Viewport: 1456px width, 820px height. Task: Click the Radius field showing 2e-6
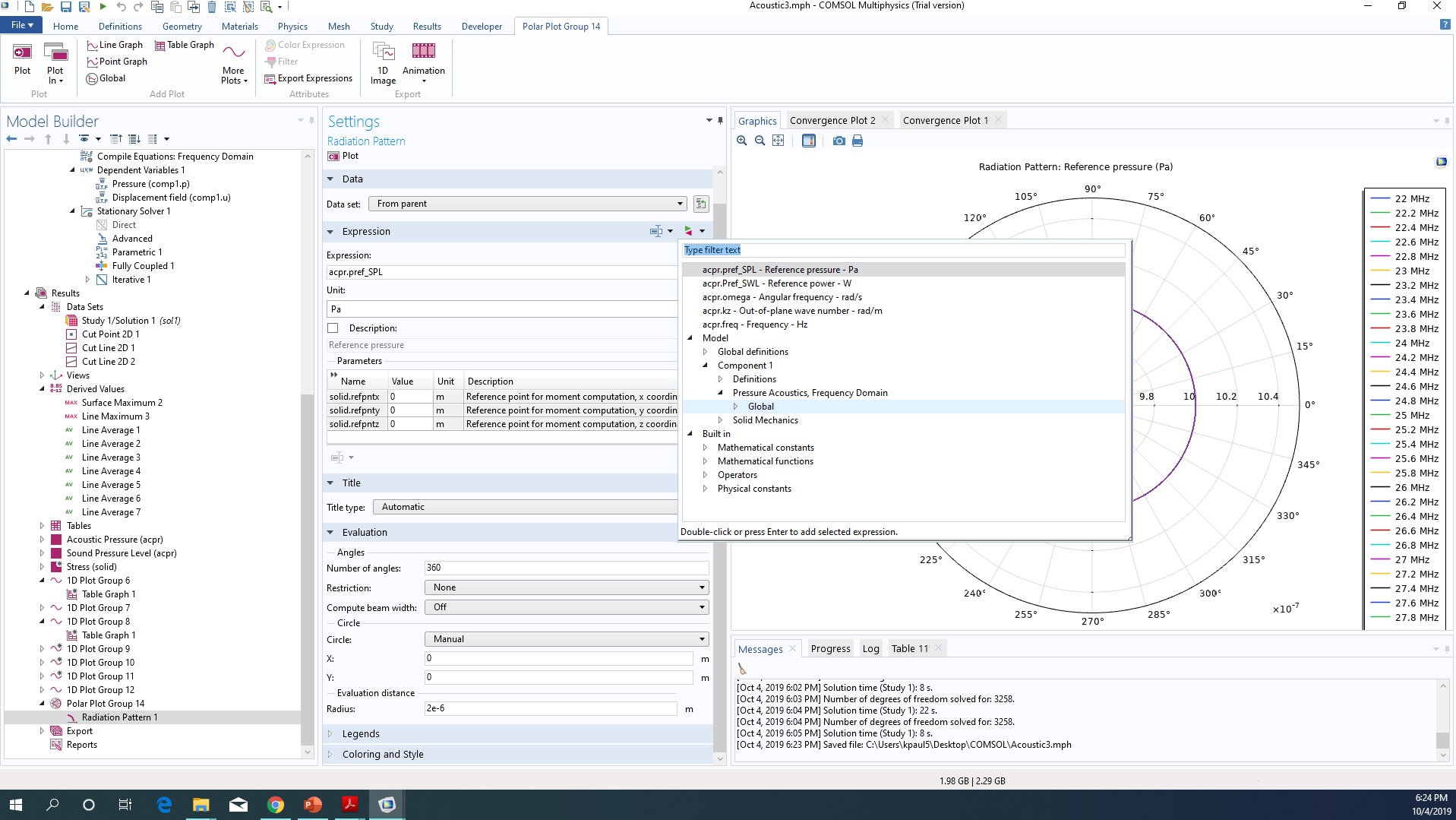point(551,708)
